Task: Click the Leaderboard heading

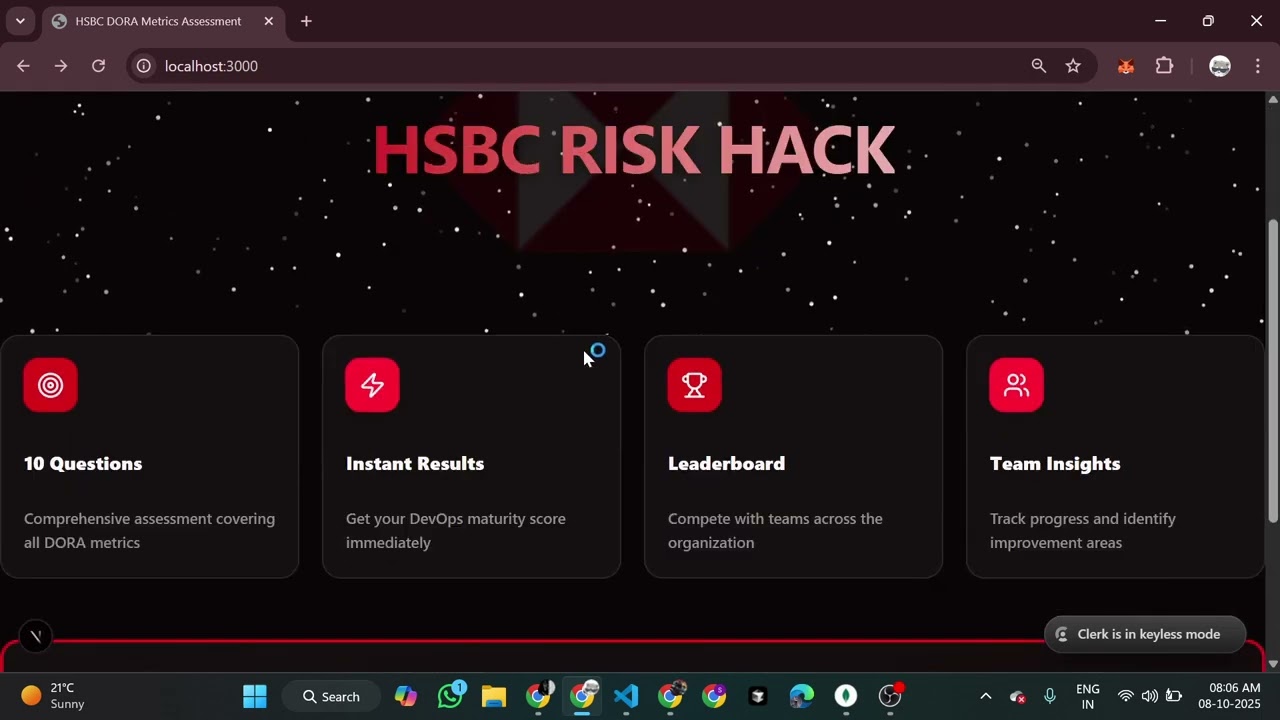Action: pyautogui.click(x=726, y=464)
